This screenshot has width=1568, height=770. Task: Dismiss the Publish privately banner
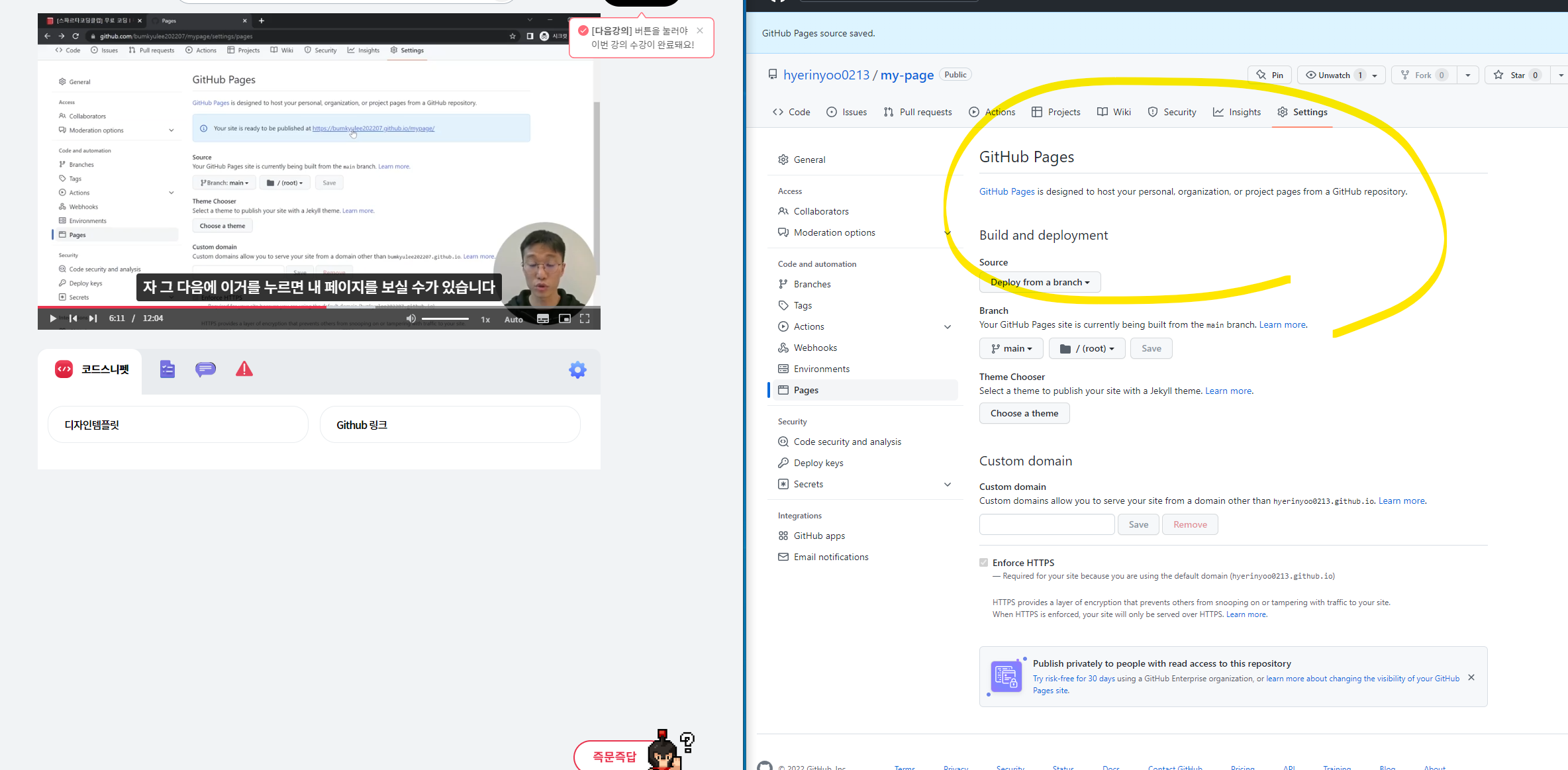tap(1471, 677)
